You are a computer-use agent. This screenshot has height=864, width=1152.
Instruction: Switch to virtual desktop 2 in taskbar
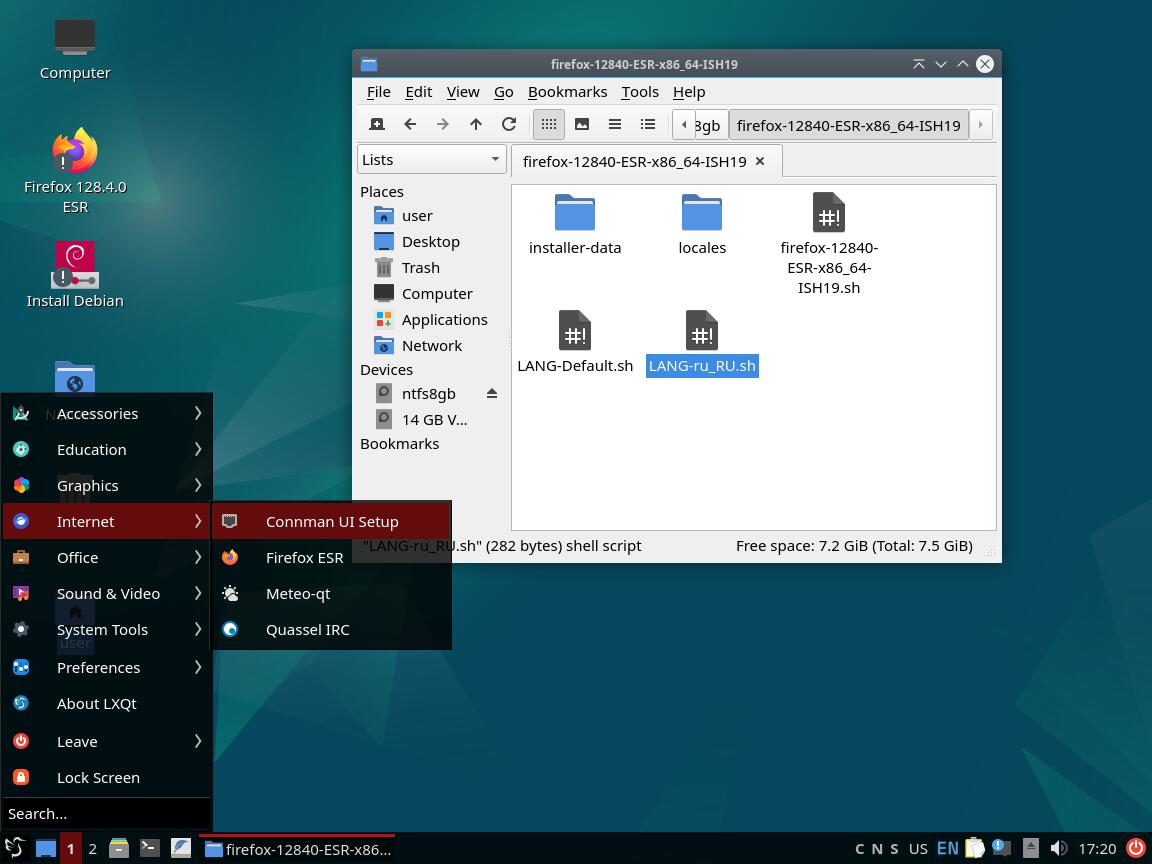click(x=92, y=849)
